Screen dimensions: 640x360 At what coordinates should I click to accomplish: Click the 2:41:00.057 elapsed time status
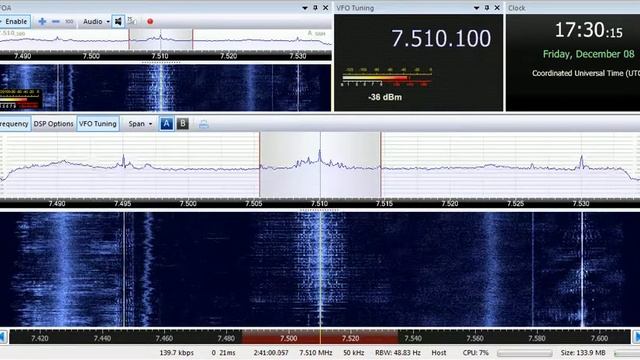[x=271, y=353]
